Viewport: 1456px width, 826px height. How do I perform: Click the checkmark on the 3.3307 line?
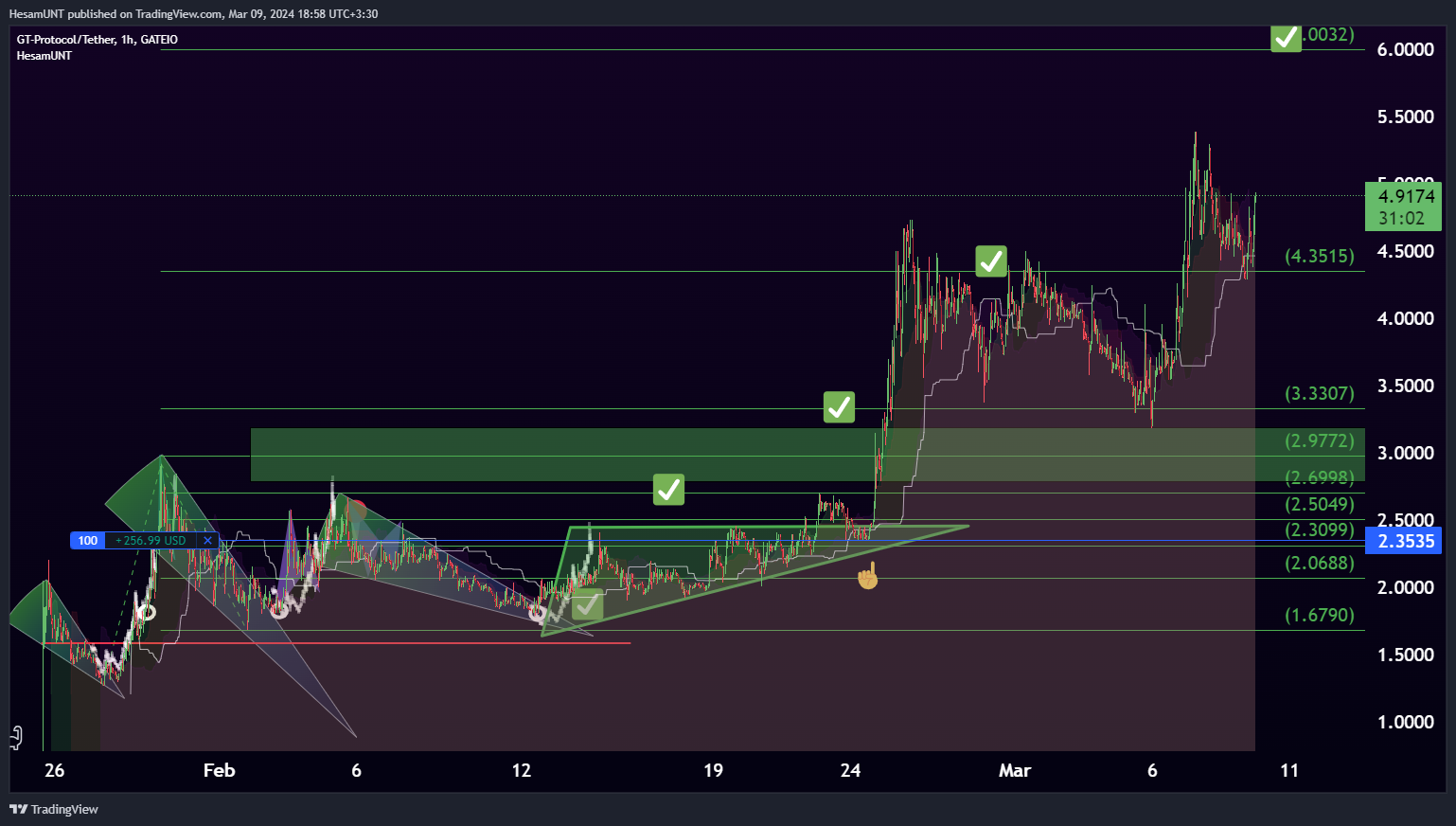(x=839, y=407)
